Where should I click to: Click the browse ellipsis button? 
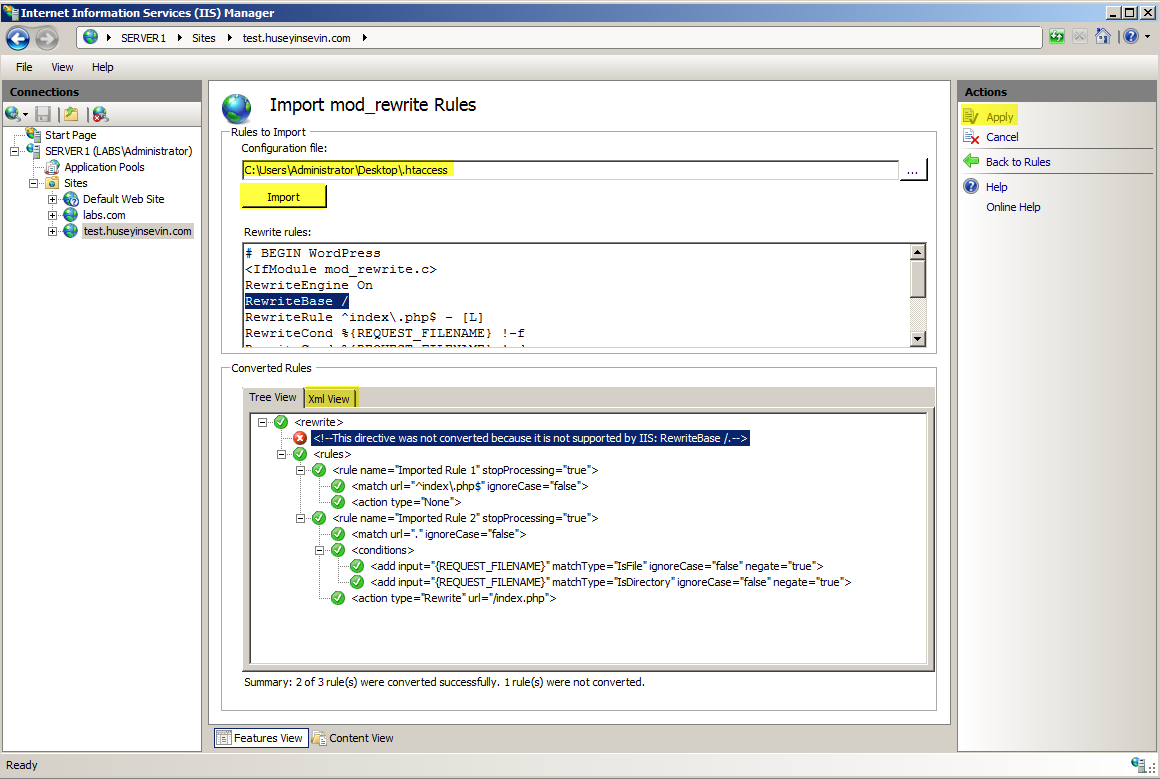913,170
